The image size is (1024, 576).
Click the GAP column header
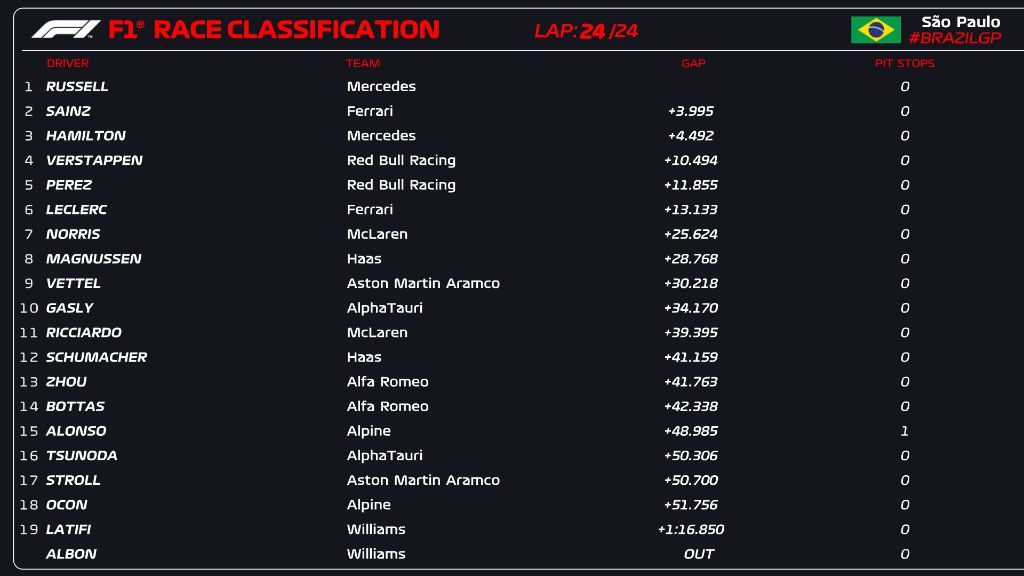(x=693, y=63)
